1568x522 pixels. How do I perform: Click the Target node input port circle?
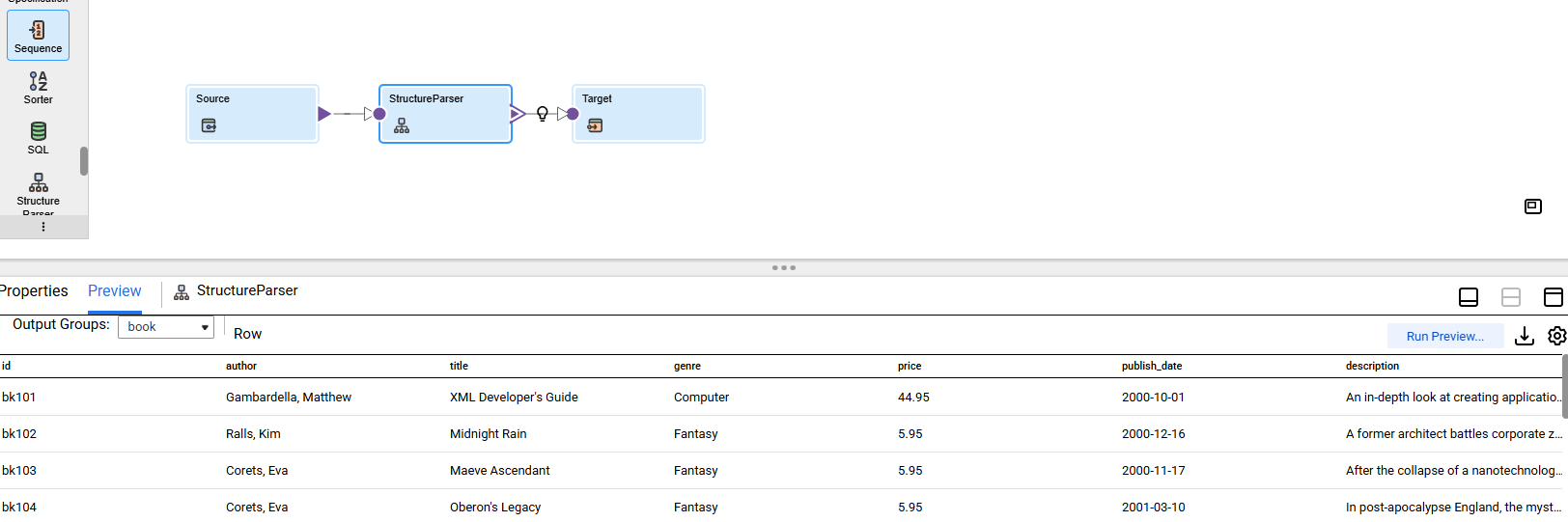tap(573, 114)
